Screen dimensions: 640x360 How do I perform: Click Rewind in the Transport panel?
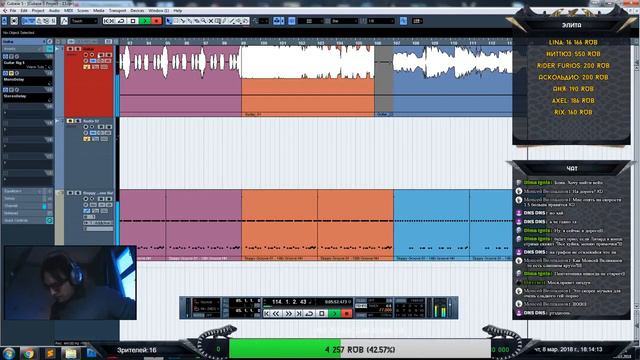coord(276,313)
